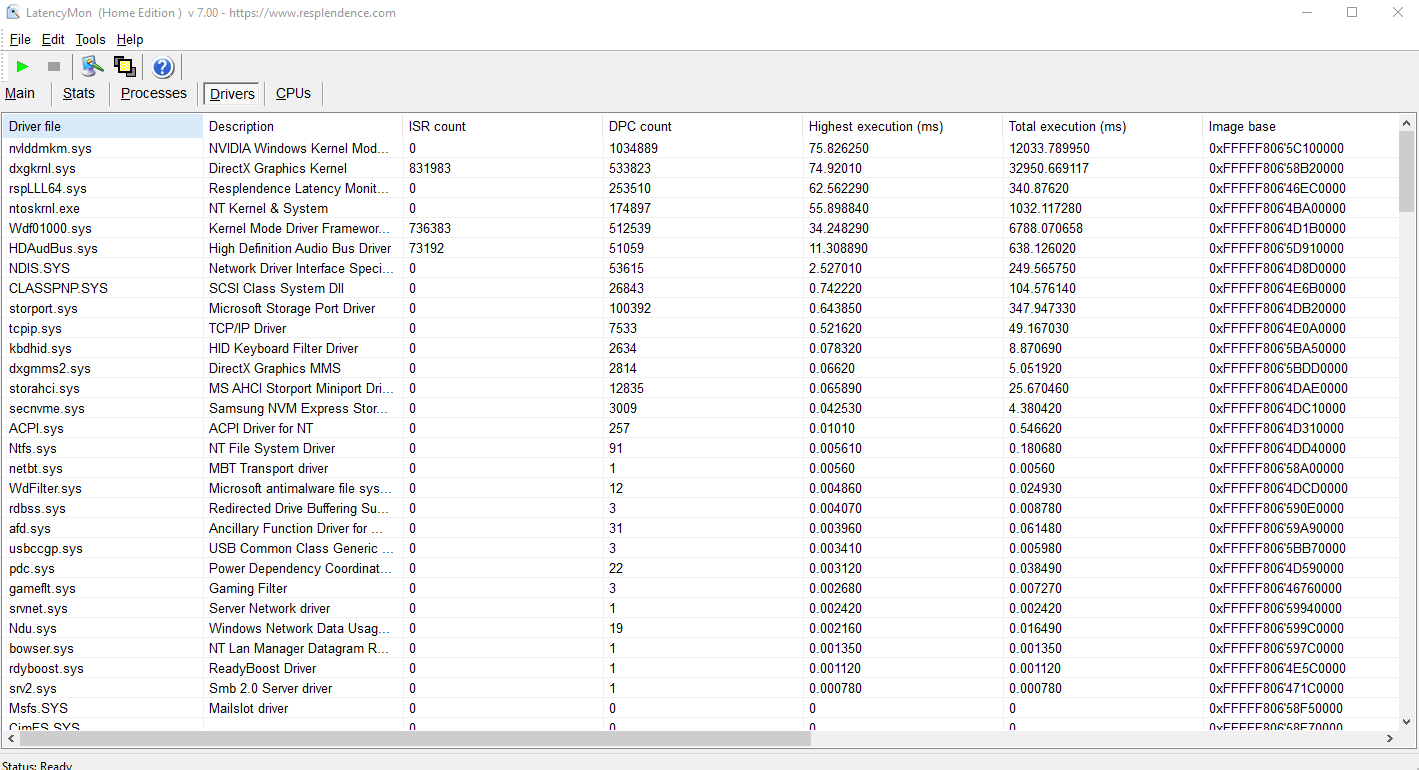Sort by Highest execution (ms) header
This screenshot has width=1419, height=770.
click(903, 126)
